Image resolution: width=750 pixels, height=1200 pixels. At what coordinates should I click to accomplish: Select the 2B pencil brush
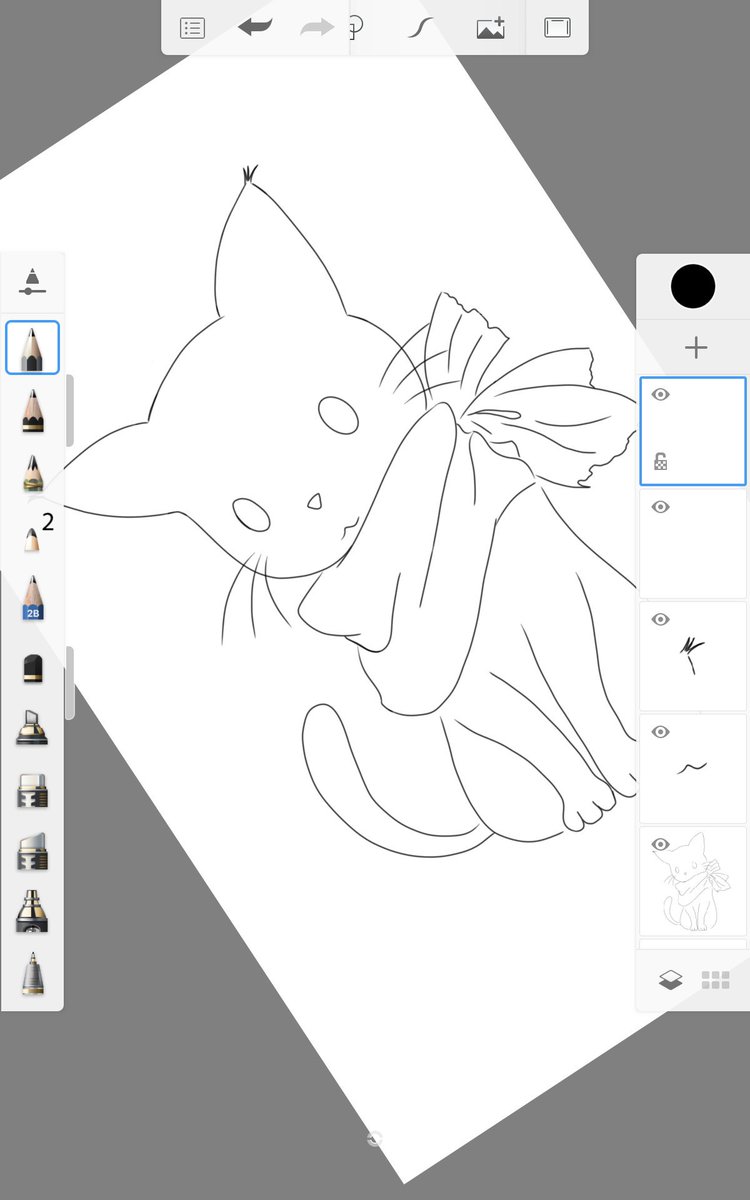pos(32,597)
